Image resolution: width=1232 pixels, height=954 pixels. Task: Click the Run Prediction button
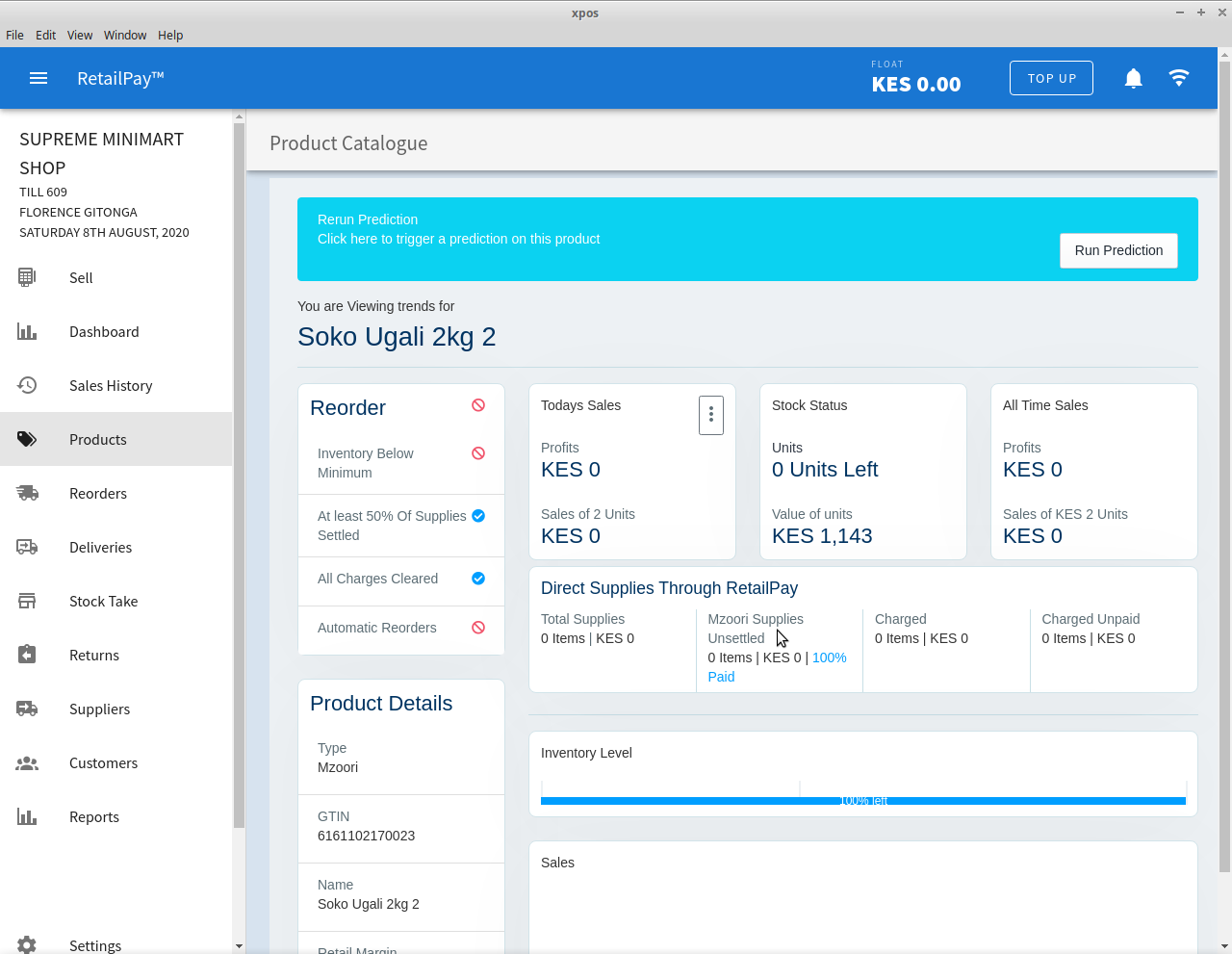(1118, 250)
